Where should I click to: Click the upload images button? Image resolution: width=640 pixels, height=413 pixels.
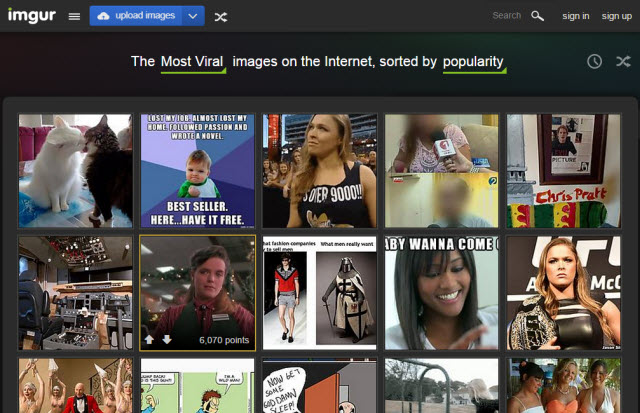click(136, 16)
